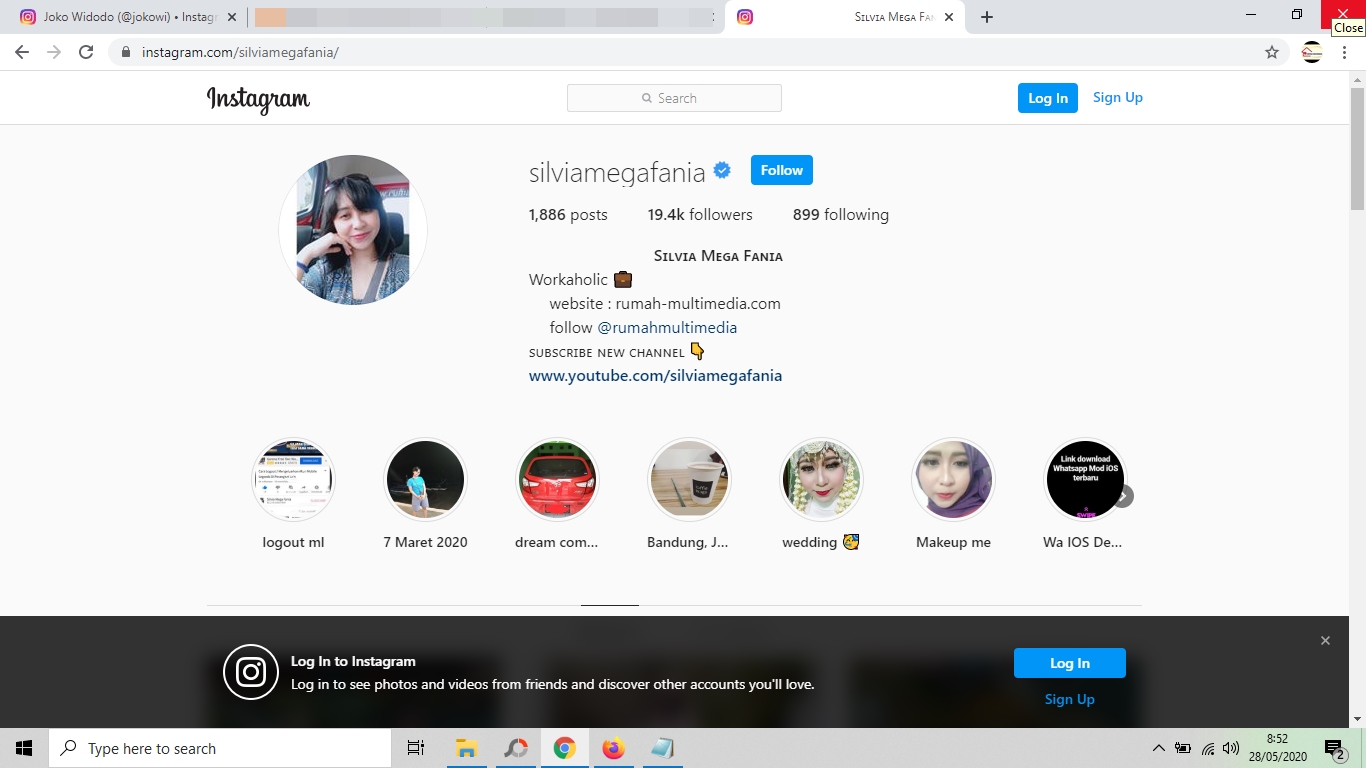The height and width of the screenshot is (768, 1366).
Task: View the 19.4k followers list
Action: tap(700, 214)
